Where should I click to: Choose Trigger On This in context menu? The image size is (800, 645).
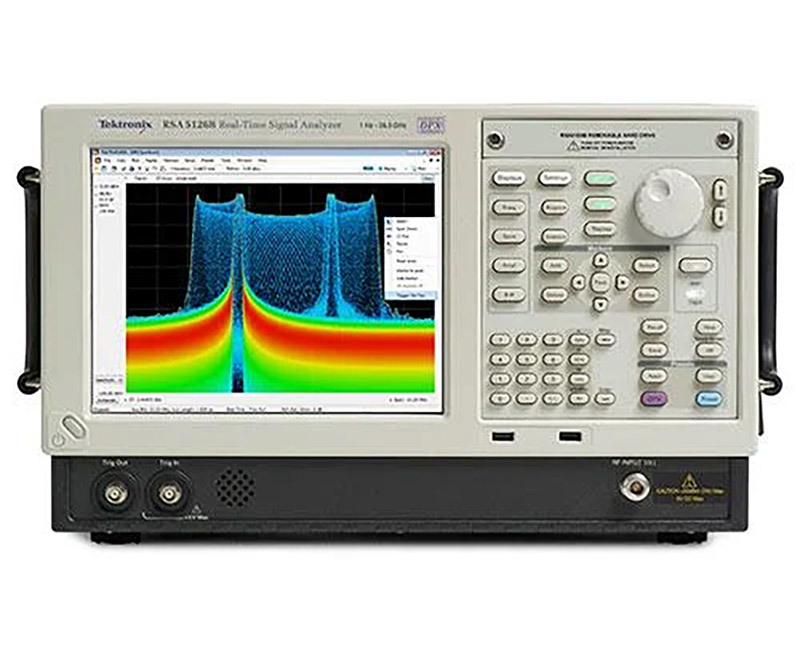point(411,295)
